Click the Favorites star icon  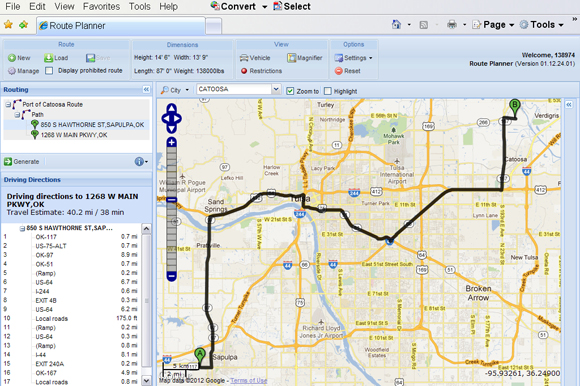[8, 25]
